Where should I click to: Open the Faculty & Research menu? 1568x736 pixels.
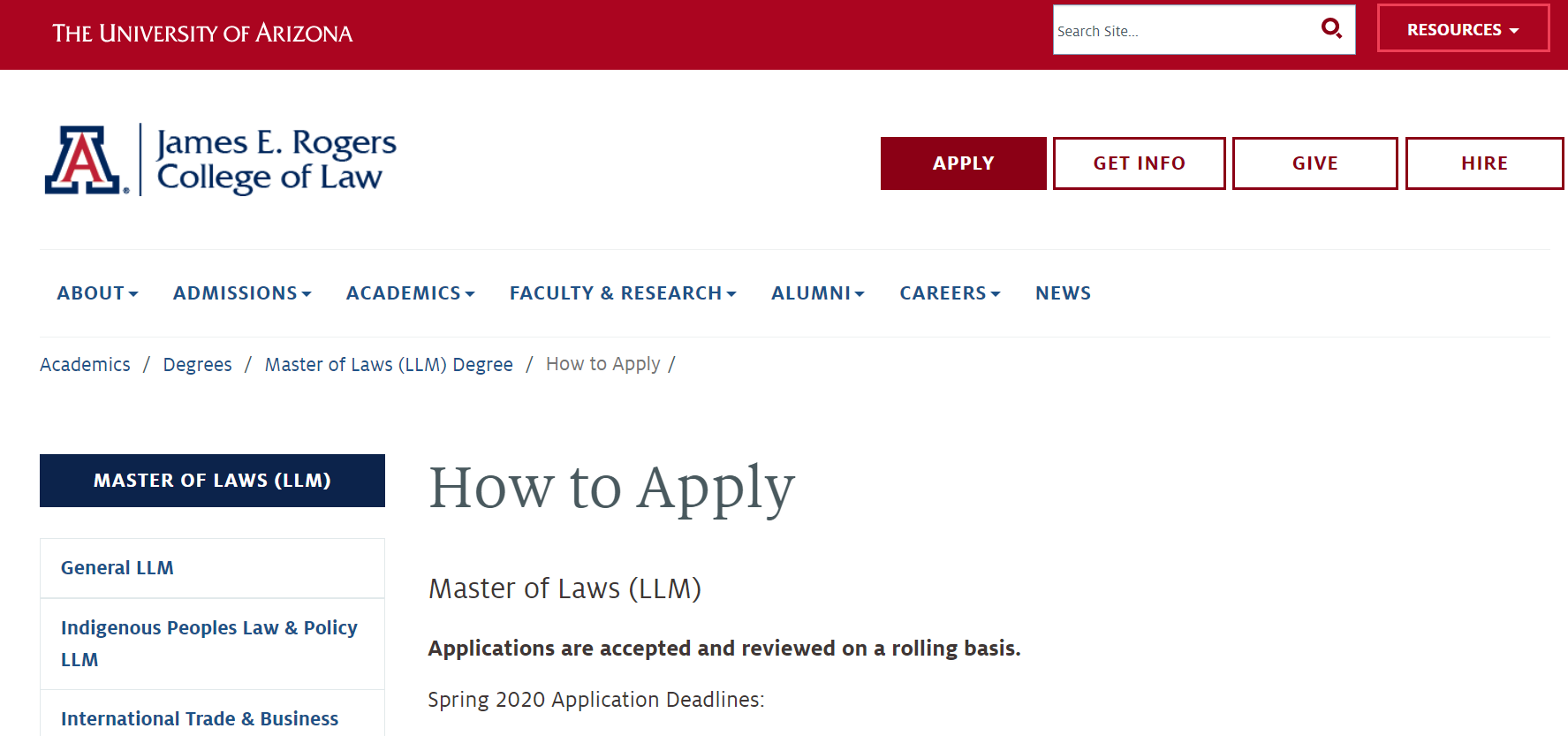tap(623, 293)
